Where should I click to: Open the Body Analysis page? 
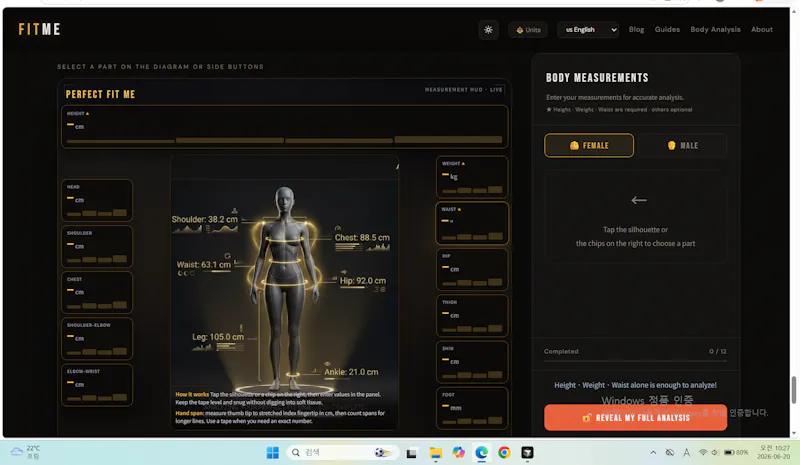pyautogui.click(x=715, y=30)
